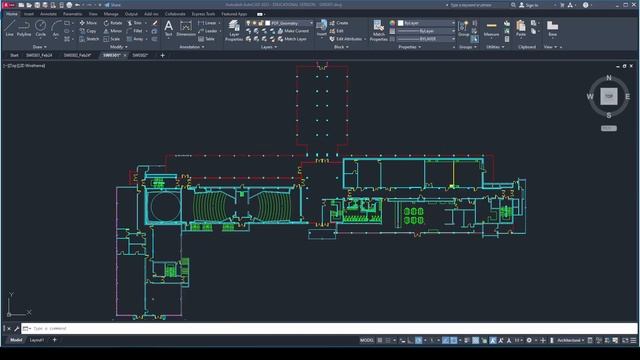Switch to the Layout1 tab

click(x=36, y=340)
